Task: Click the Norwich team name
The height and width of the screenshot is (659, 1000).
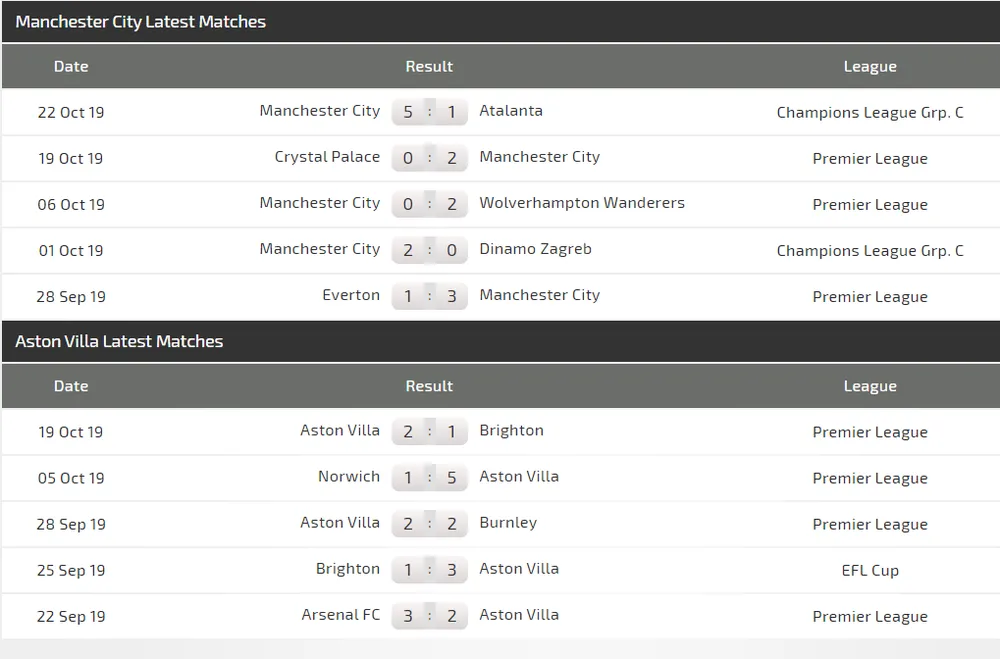Action: pyautogui.click(x=349, y=477)
